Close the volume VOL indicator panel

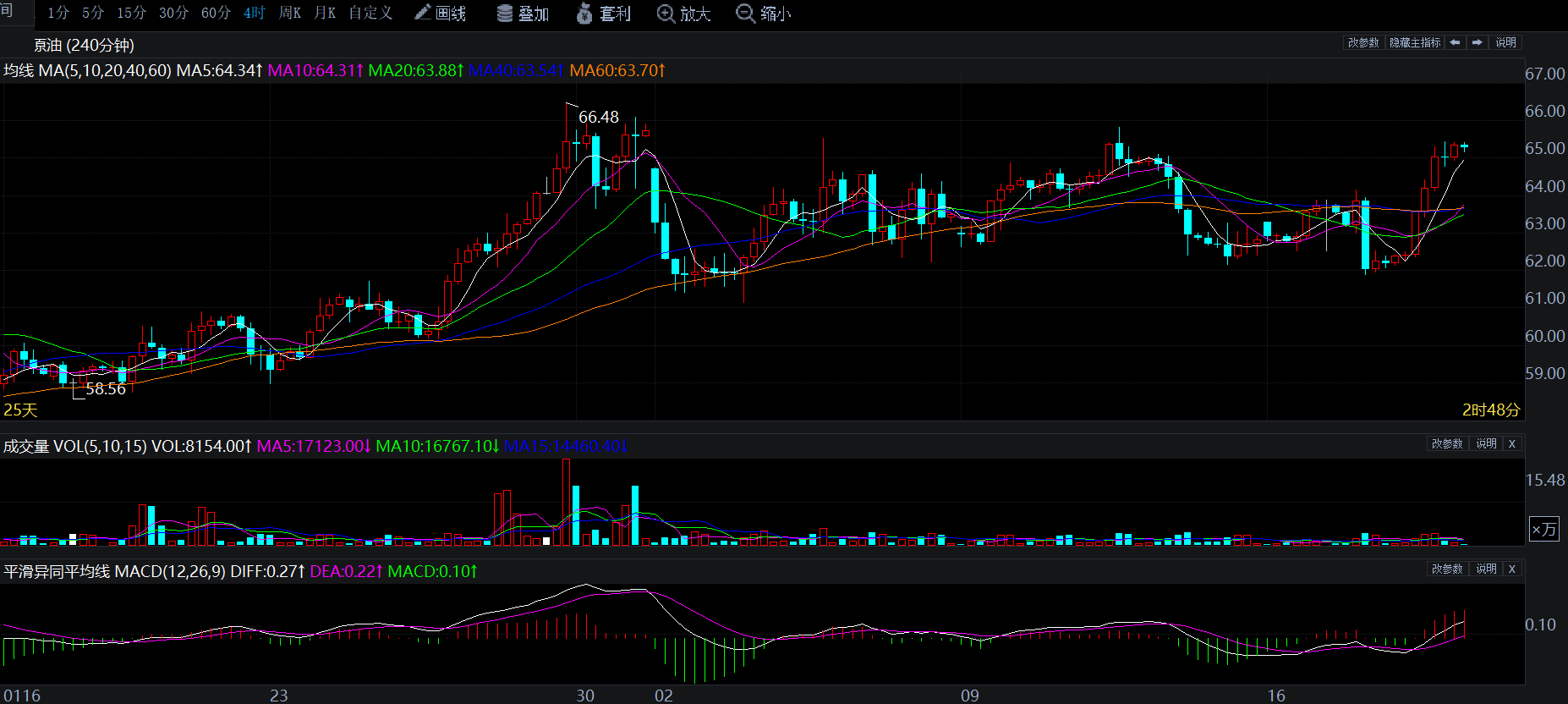click(1512, 443)
